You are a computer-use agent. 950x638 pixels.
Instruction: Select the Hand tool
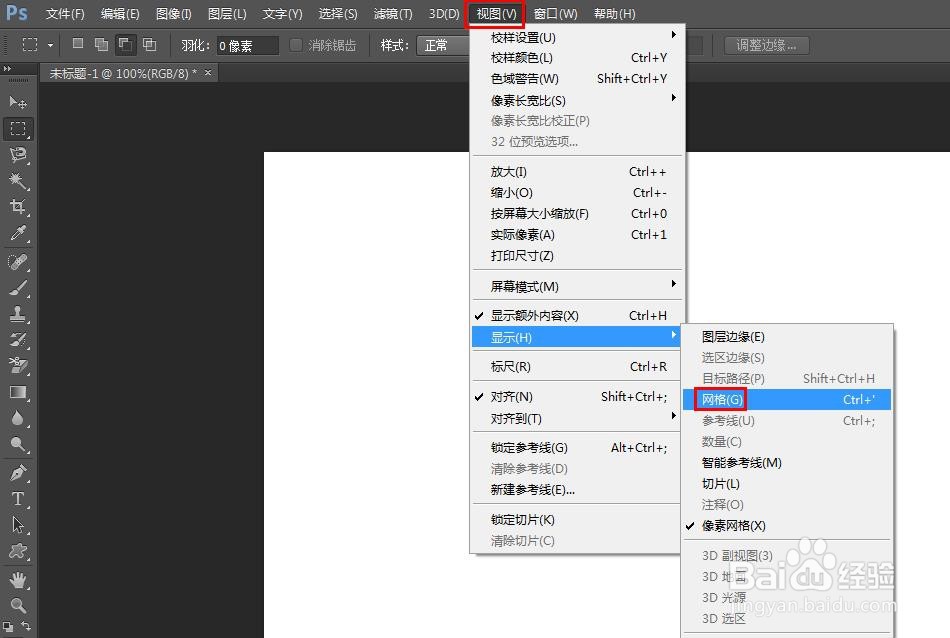[18, 580]
